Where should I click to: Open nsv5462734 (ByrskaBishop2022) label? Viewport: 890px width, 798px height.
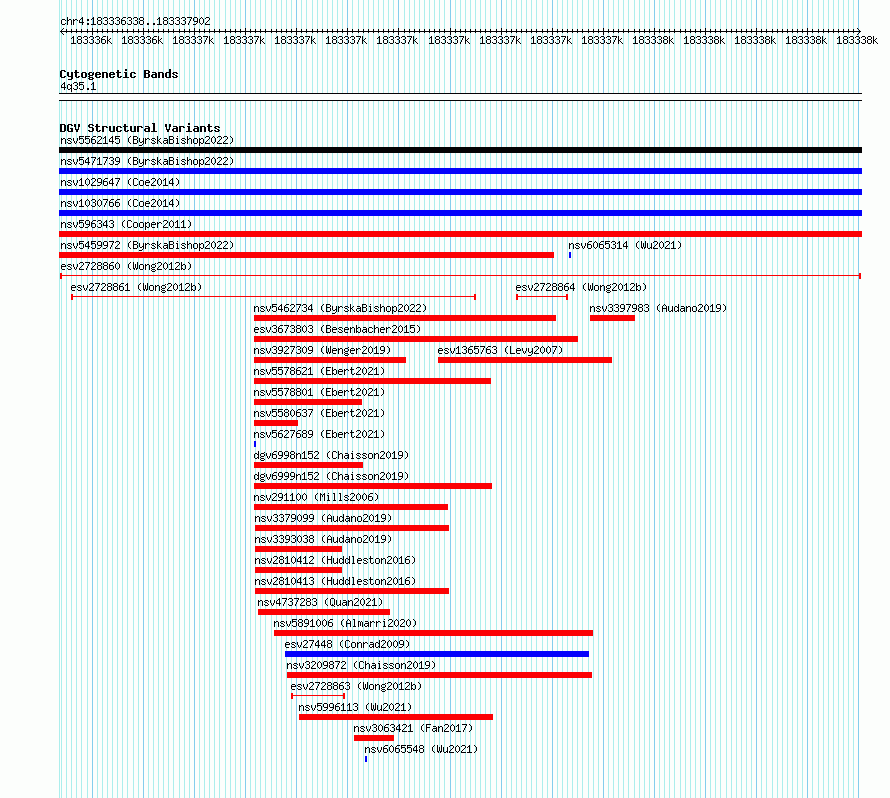[340, 308]
